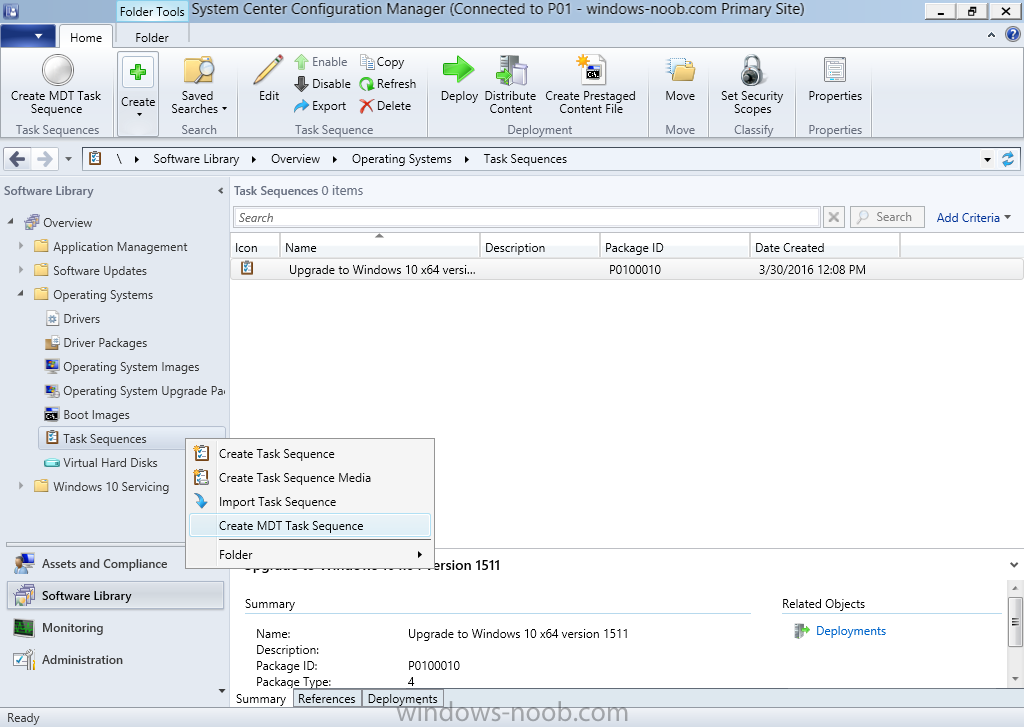
Task: Collapse the Overview tree node
Action: click(10, 222)
